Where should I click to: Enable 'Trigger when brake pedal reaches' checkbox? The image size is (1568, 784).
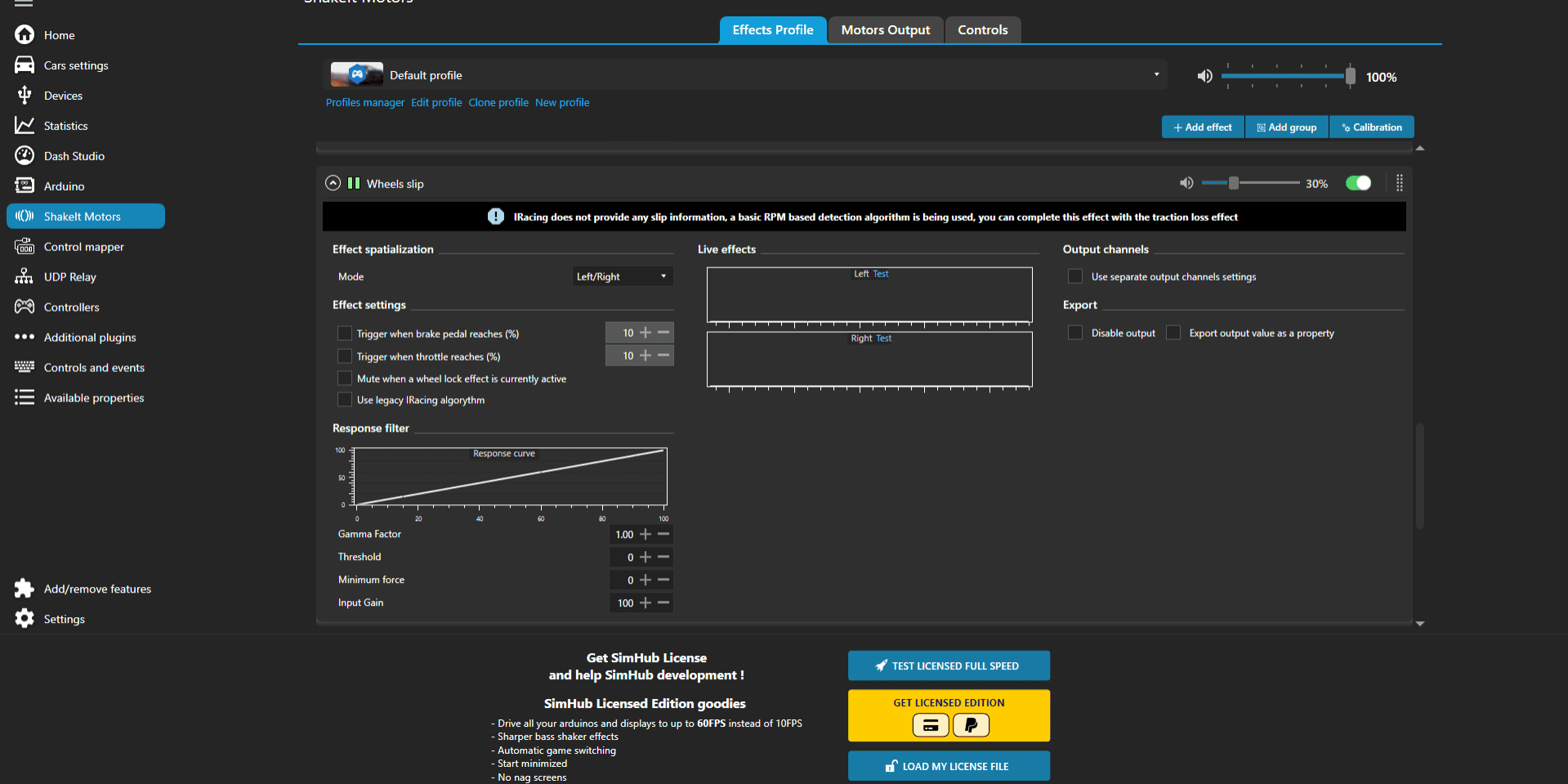tap(345, 333)
